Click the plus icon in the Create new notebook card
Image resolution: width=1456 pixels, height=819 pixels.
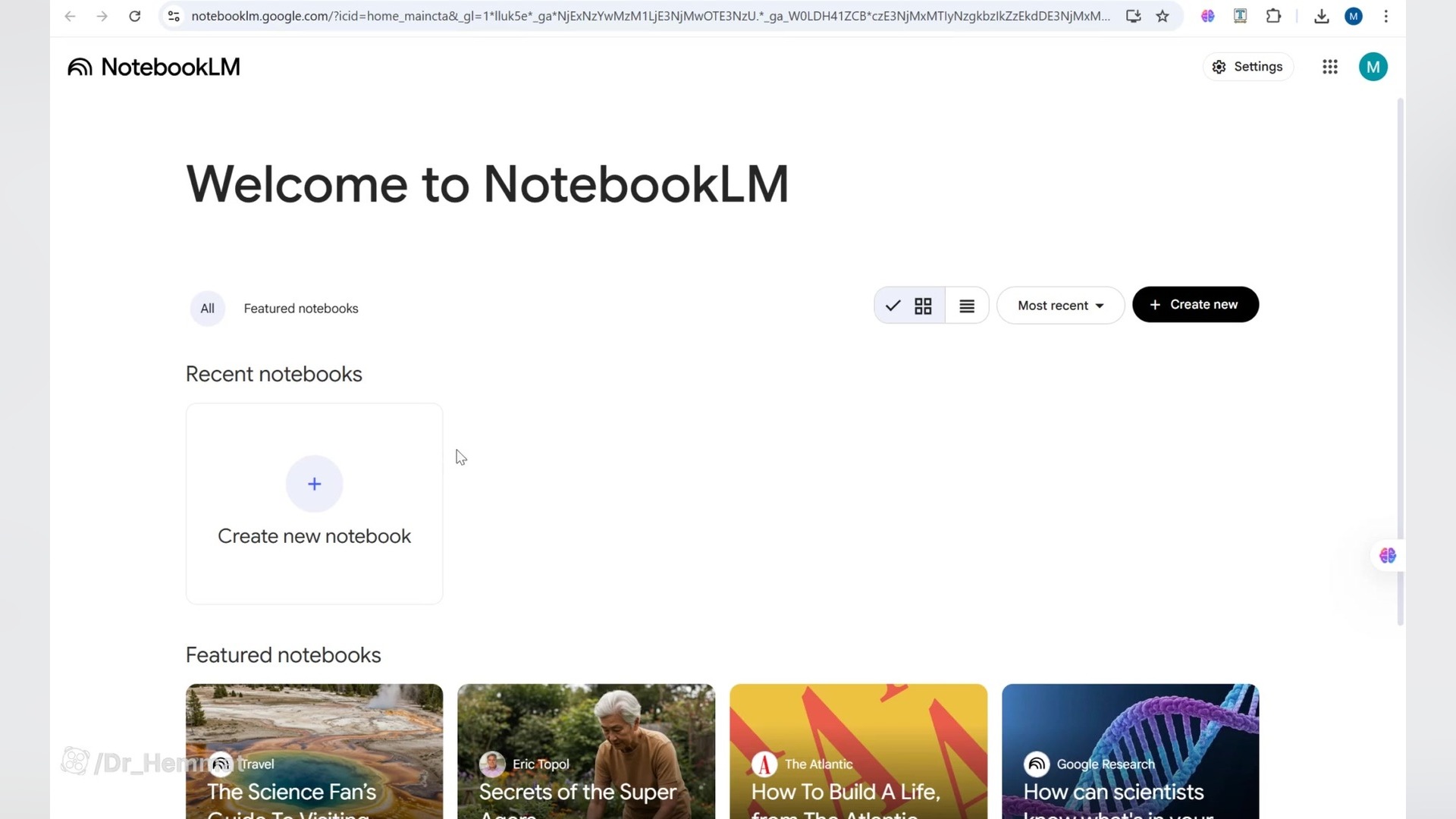(x=314, y=484)
